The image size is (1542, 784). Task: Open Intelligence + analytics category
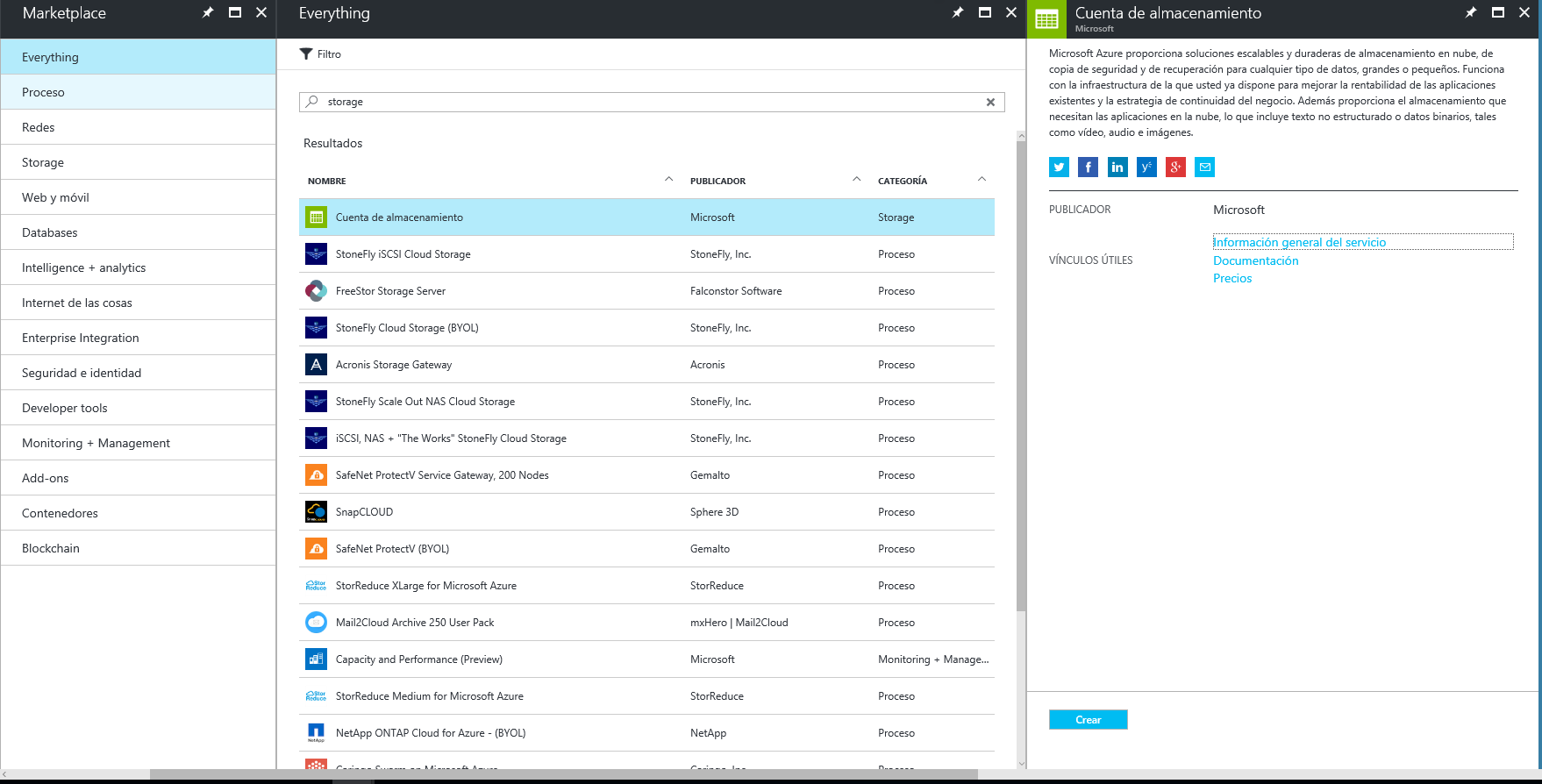pos(139,267)
